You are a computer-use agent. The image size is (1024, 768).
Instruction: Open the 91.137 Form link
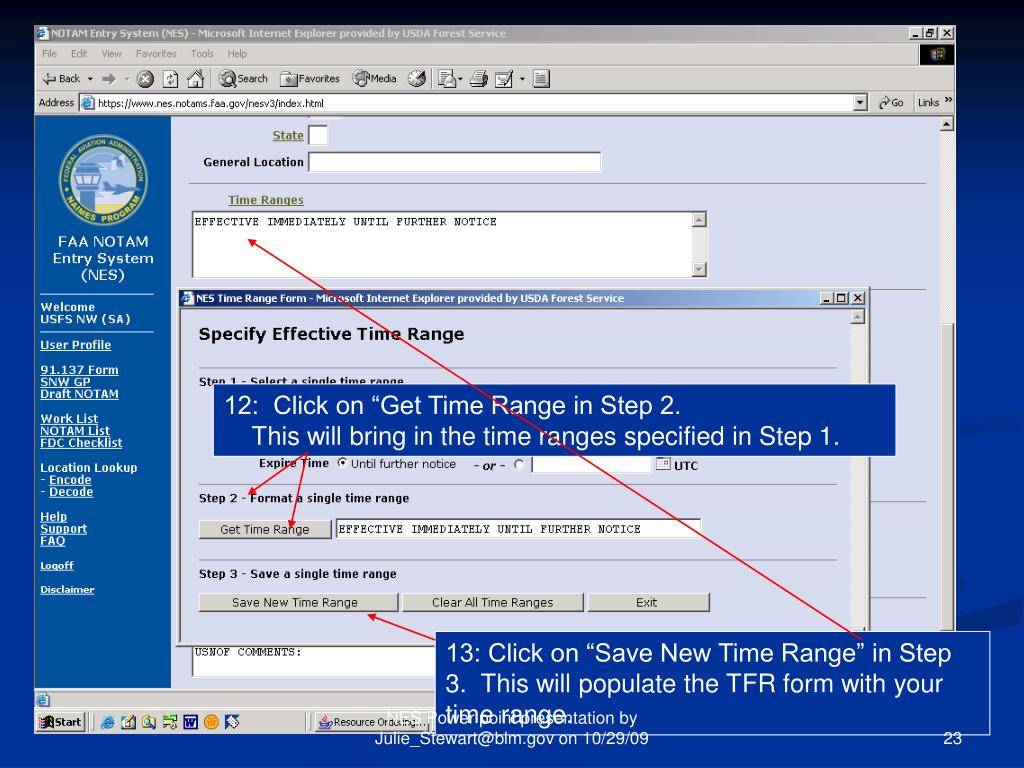(79, 370)
